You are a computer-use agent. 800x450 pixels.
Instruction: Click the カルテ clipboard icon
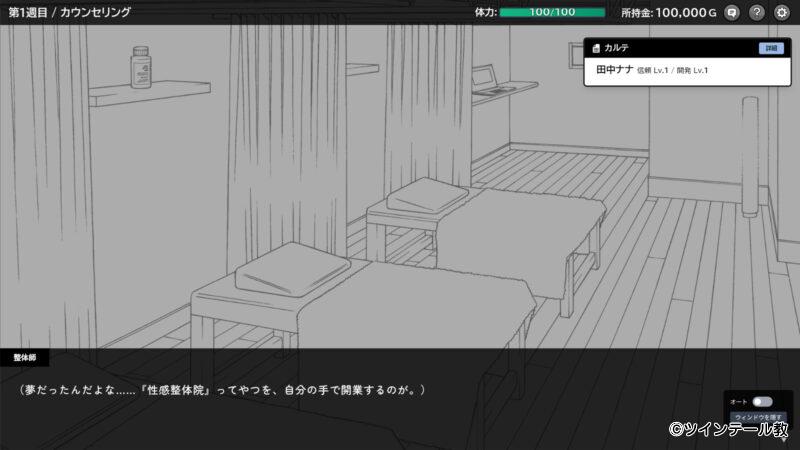point(596,48)
